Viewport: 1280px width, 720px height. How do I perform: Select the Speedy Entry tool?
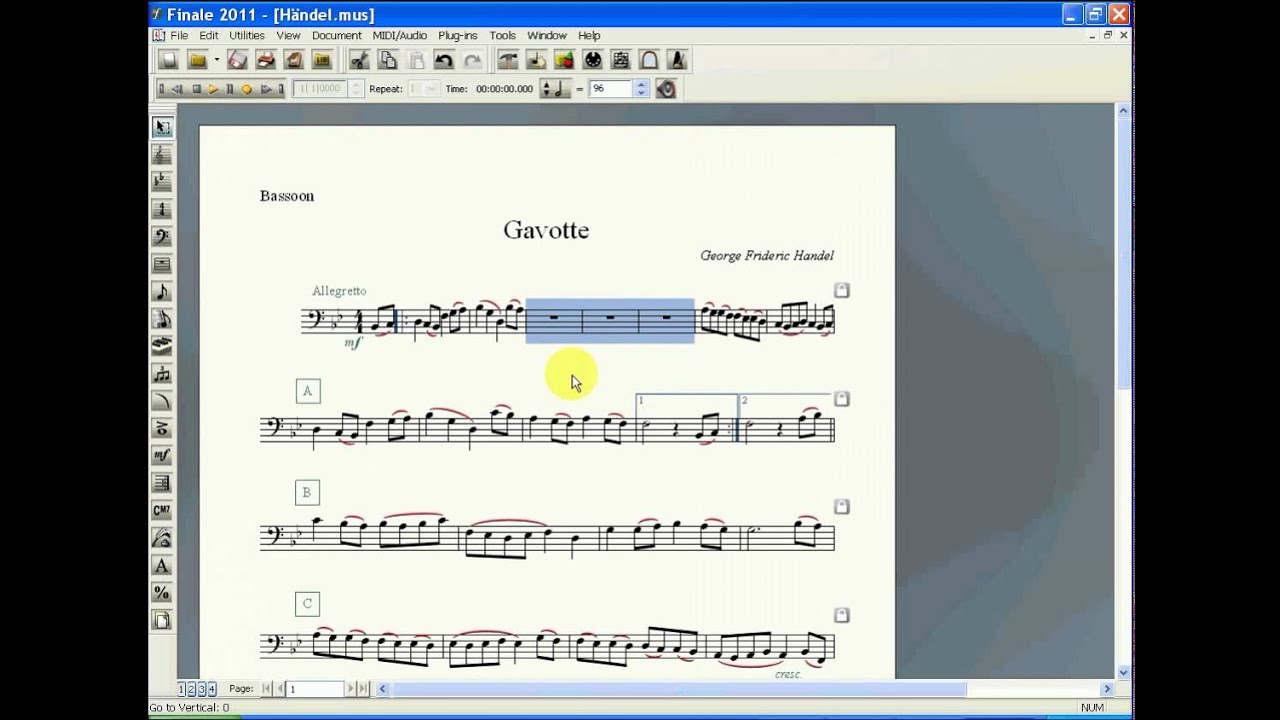[162, 319]
